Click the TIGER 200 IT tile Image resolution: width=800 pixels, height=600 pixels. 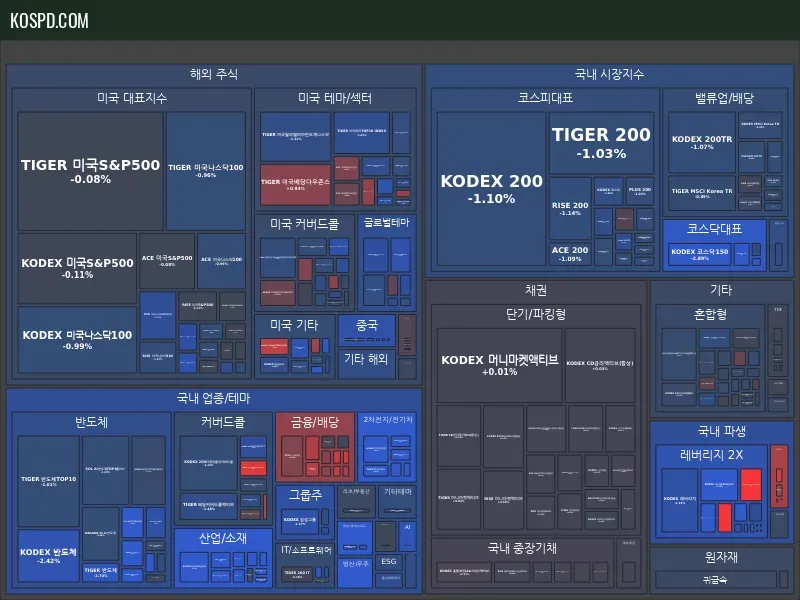[297, 574]
